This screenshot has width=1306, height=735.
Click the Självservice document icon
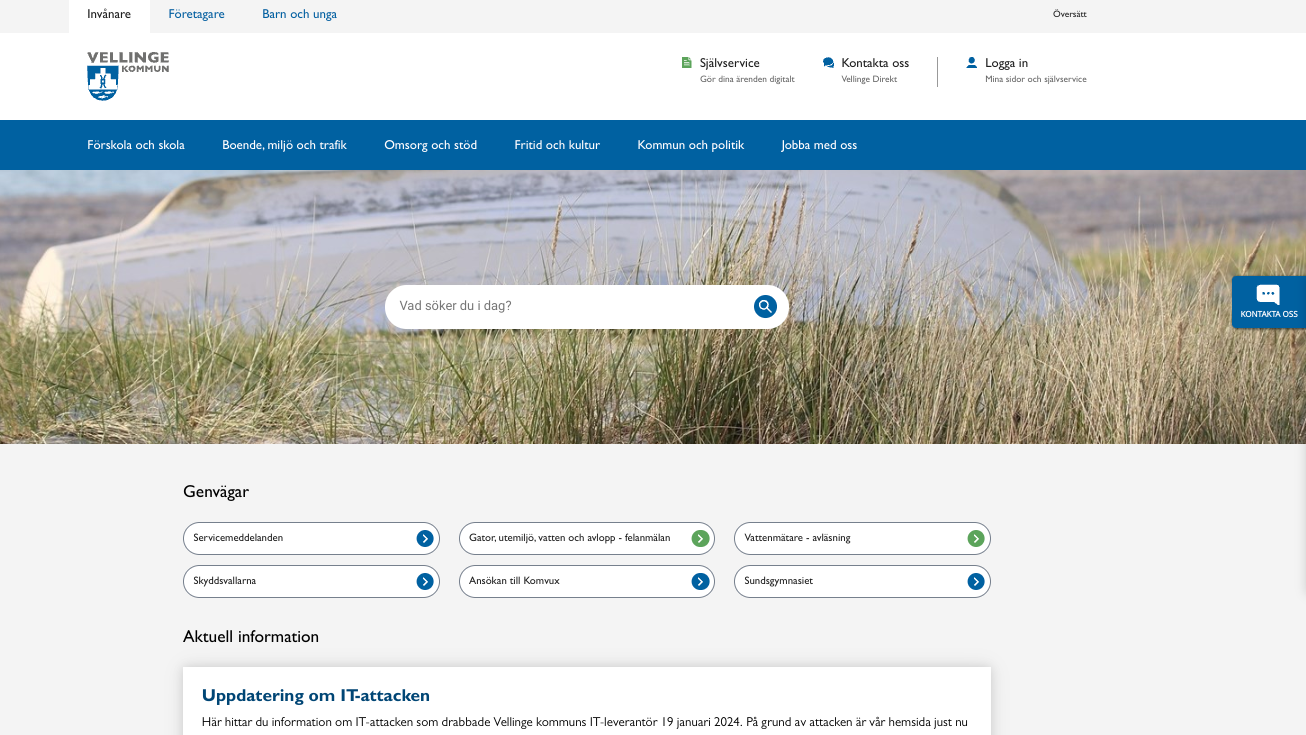(687, 62)
